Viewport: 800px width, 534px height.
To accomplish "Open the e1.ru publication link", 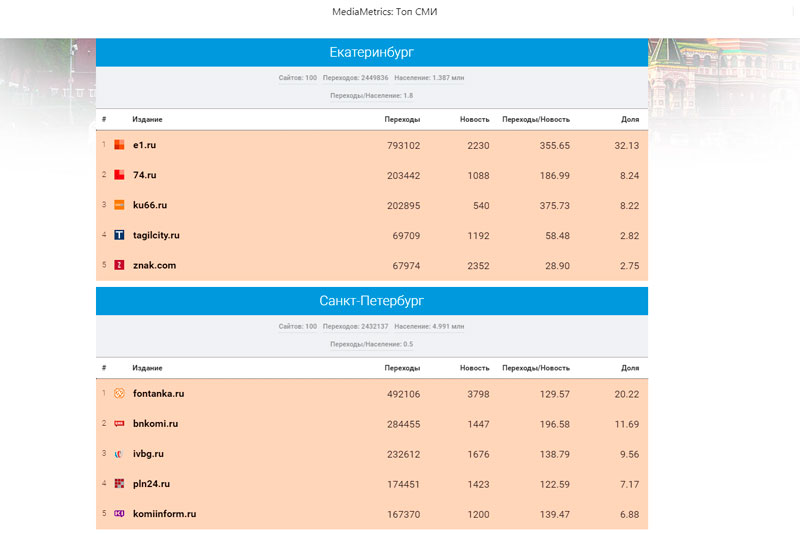I will pos(144,145).
